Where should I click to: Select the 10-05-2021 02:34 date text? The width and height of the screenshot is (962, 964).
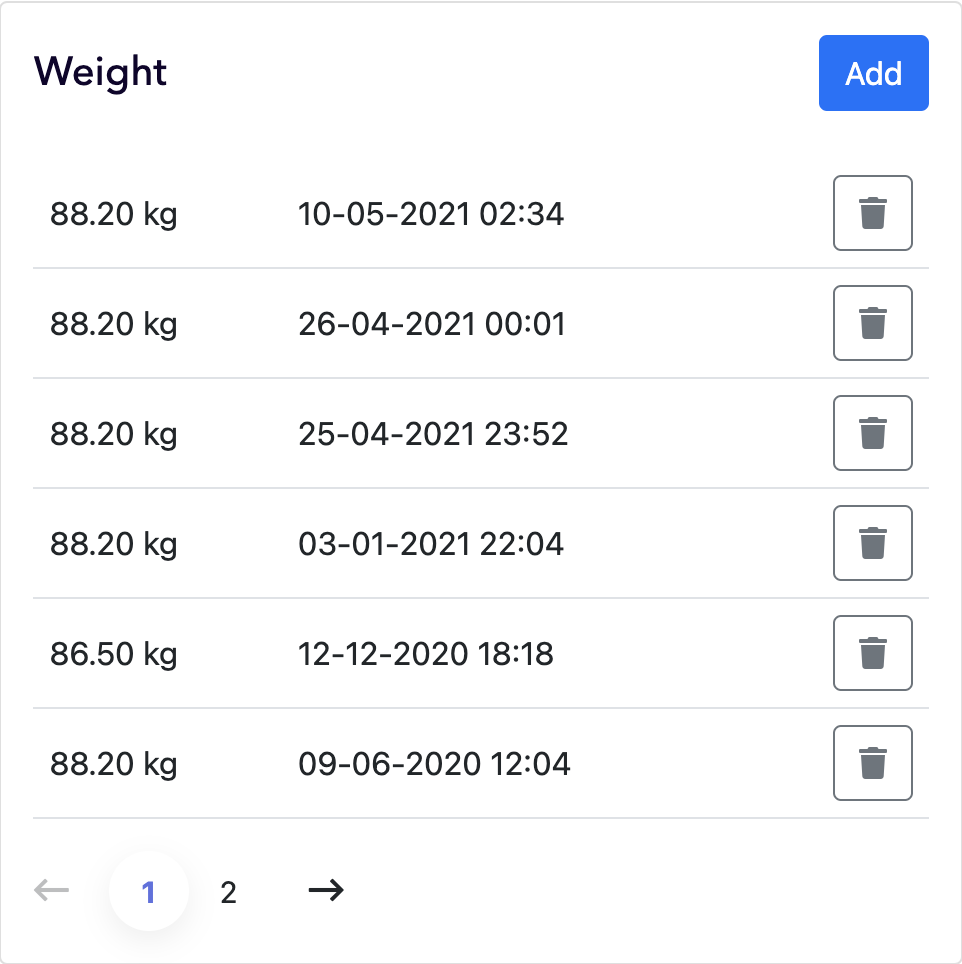click(x=431, y=214)
